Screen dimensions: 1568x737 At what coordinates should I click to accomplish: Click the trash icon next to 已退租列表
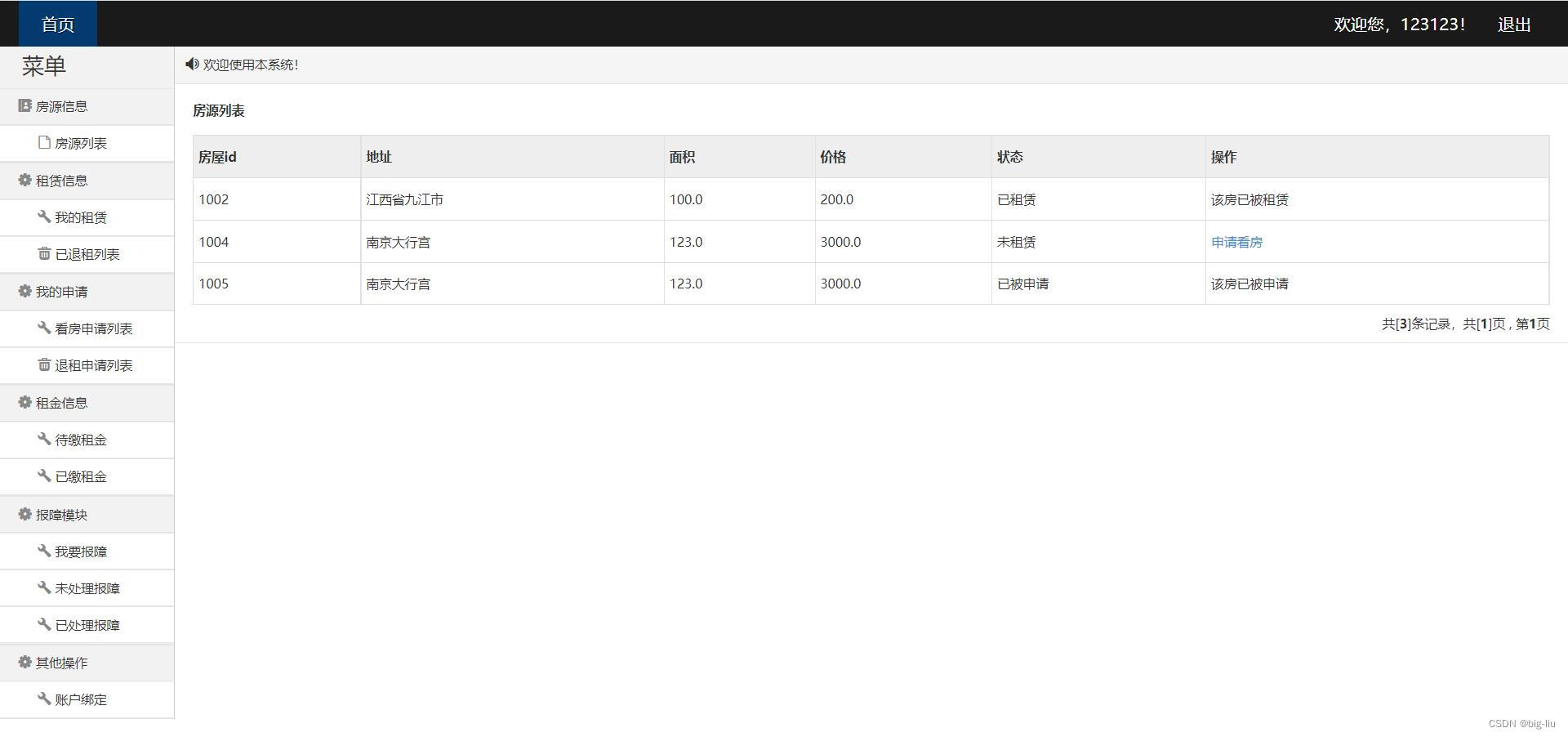[x=44, y=253]
